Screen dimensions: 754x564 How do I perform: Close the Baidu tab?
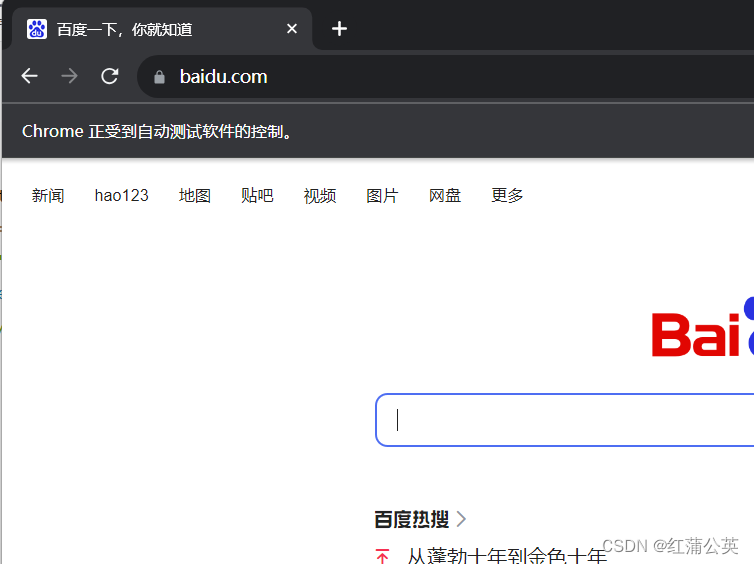[291, 29]
